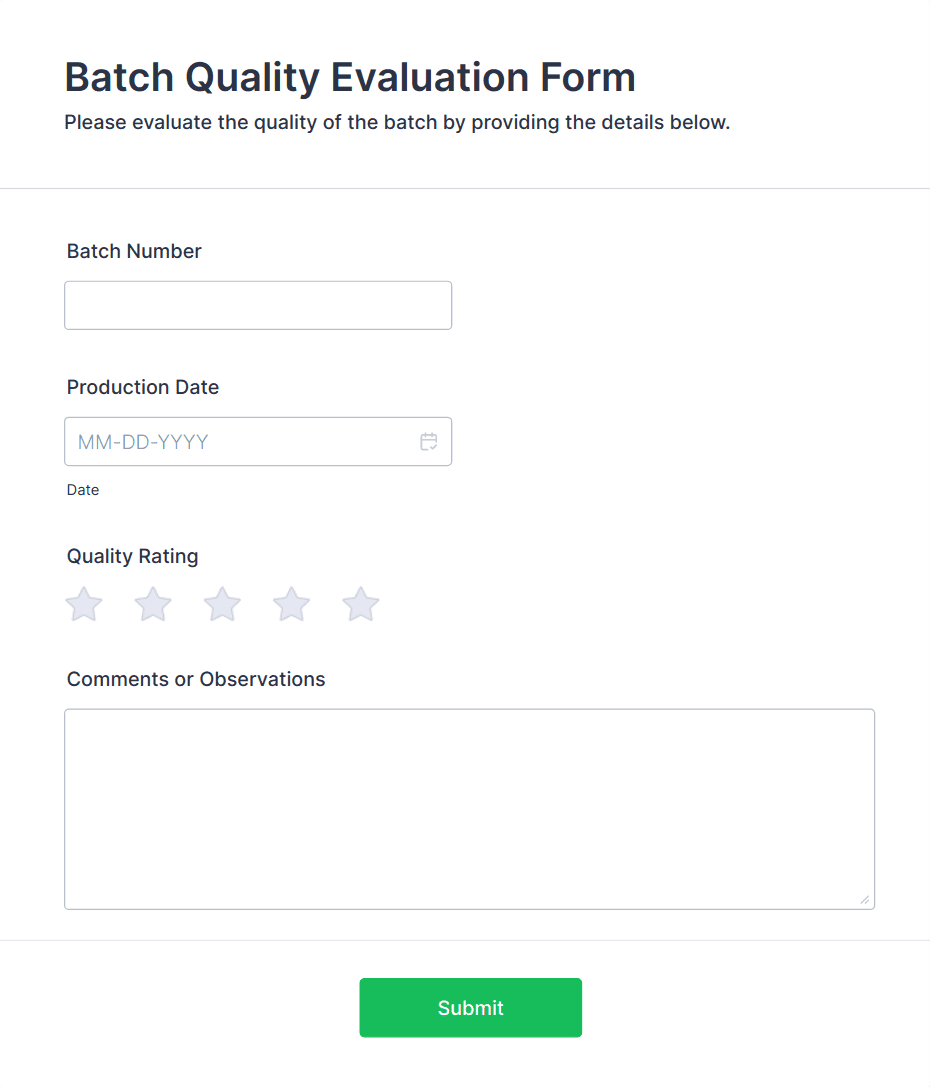Screen dimensions: 930x1087
Task: Click the Quality Rating section heading
Action: tap(132, 556)
